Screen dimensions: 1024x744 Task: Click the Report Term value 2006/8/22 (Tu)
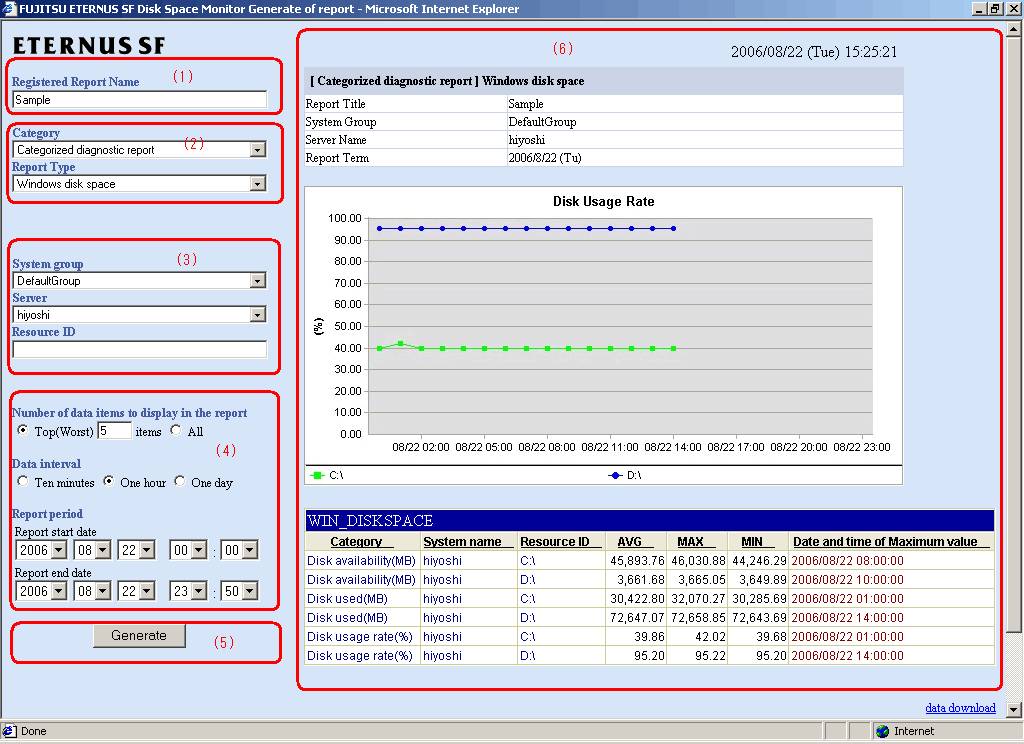[545, 158]
